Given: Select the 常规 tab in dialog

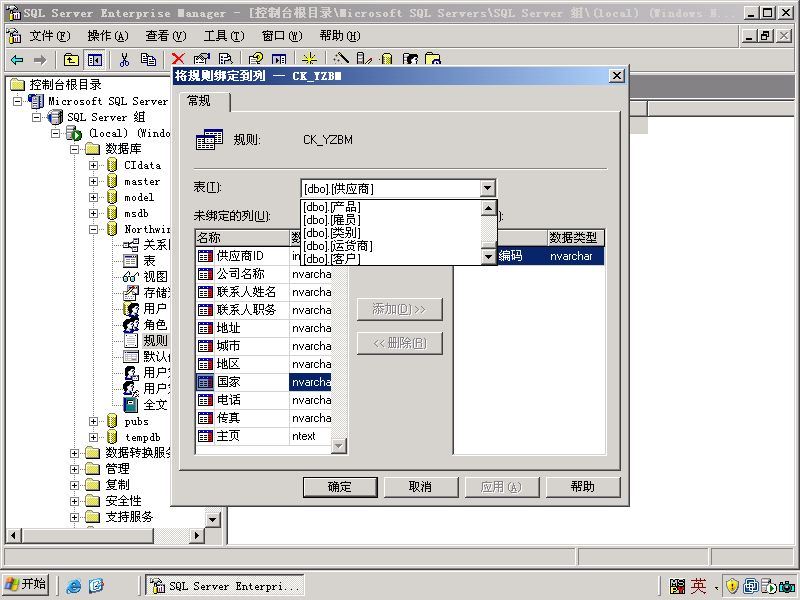Looking at the screenshot, I should [204, 101].
